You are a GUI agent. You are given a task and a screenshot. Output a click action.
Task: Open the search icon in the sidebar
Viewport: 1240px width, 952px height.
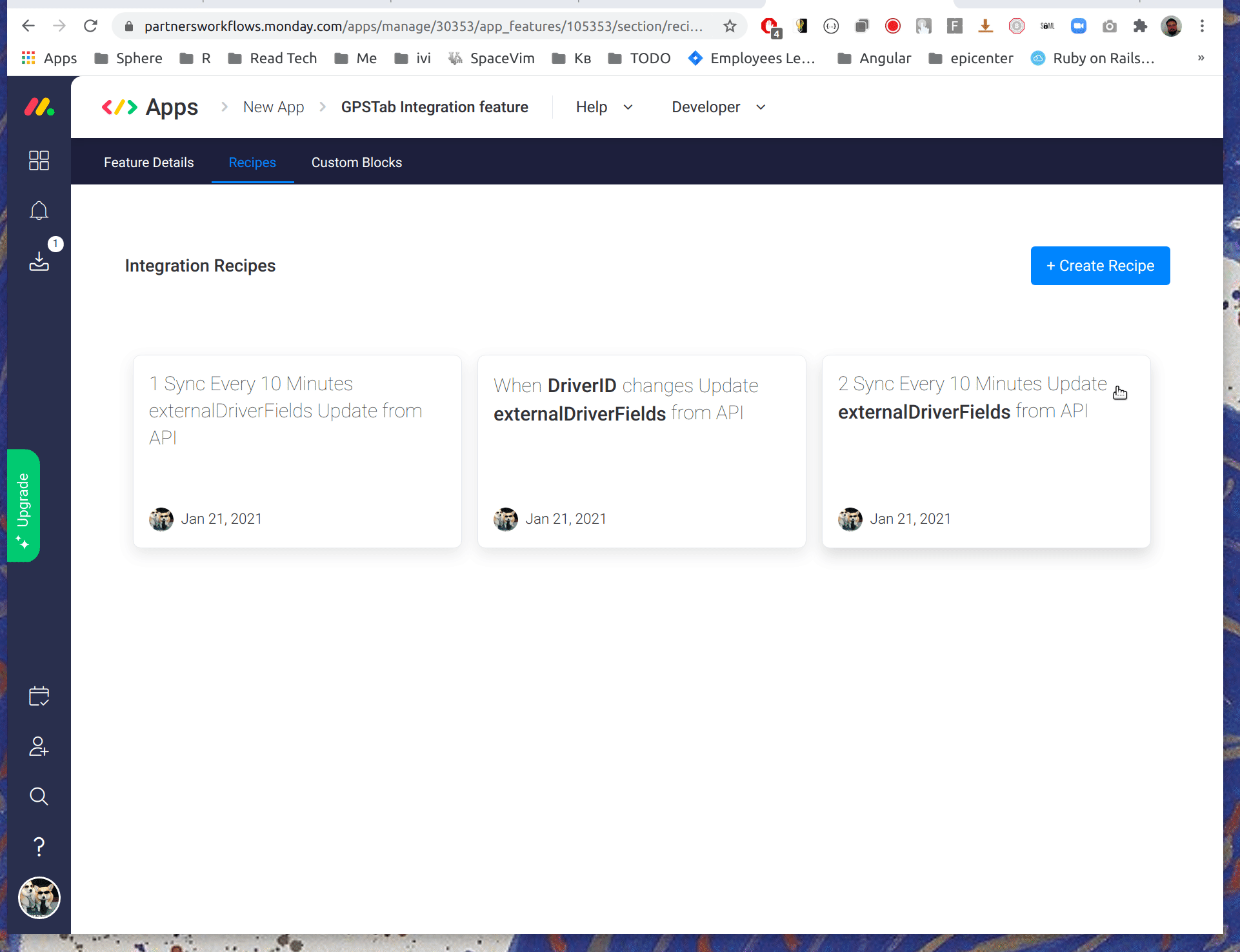38,797
